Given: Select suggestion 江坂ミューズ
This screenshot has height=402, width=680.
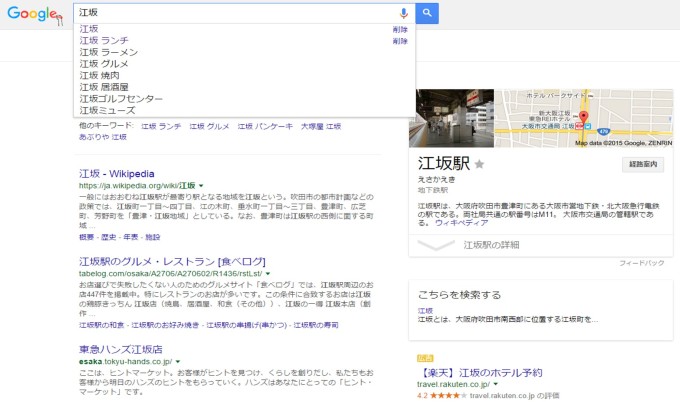Looking at the screenshot, I should point(107,111).
